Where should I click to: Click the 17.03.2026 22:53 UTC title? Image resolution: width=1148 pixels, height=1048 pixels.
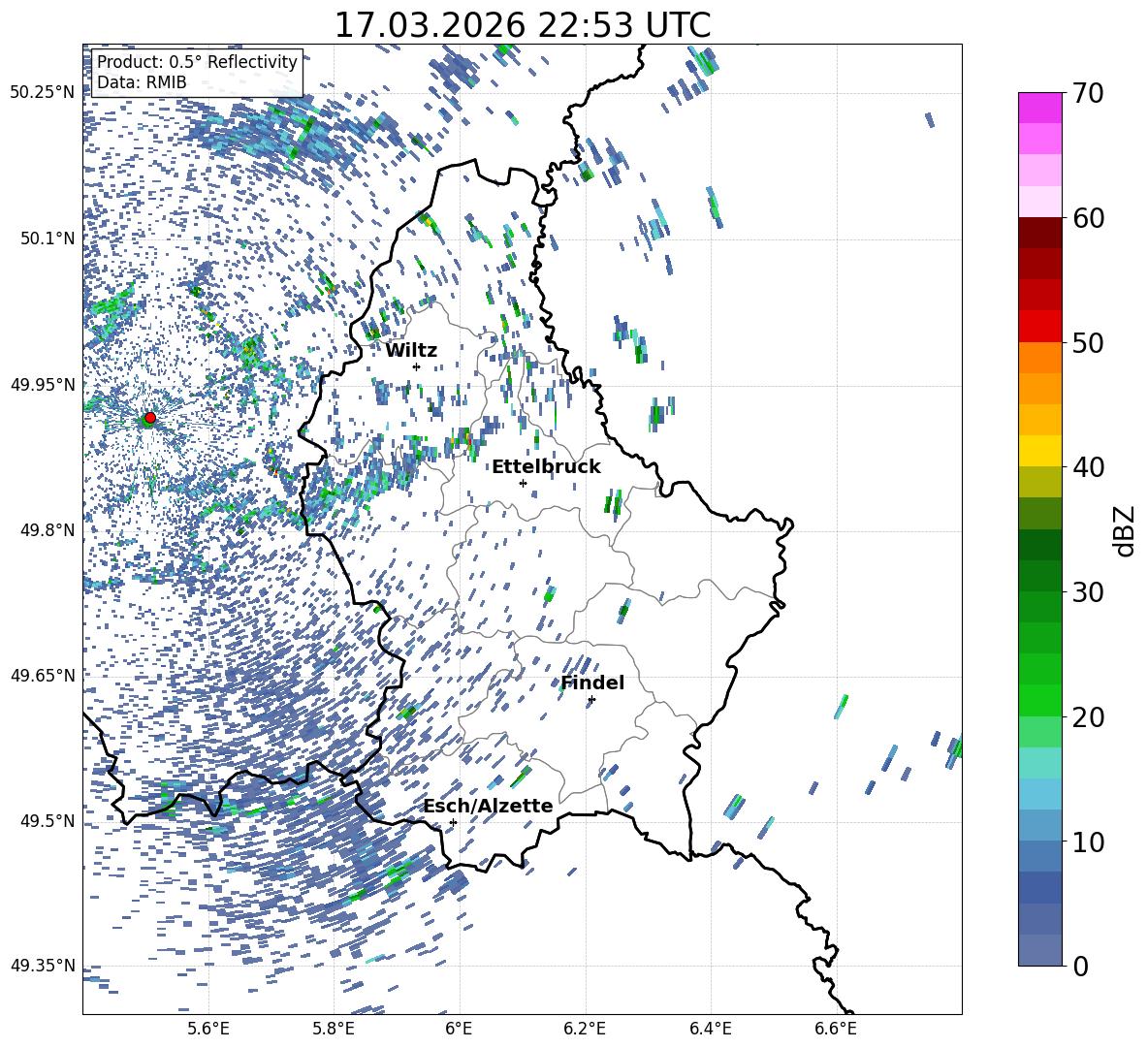click(522, 24)
